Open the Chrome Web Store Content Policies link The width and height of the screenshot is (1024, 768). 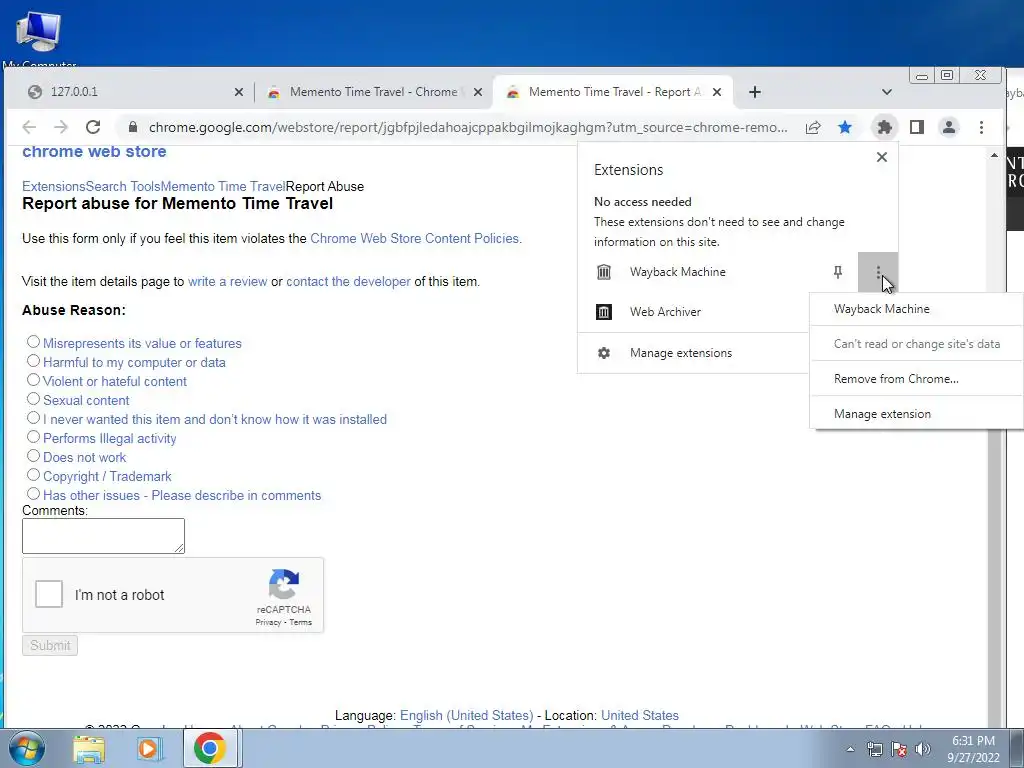pos(416,238)
